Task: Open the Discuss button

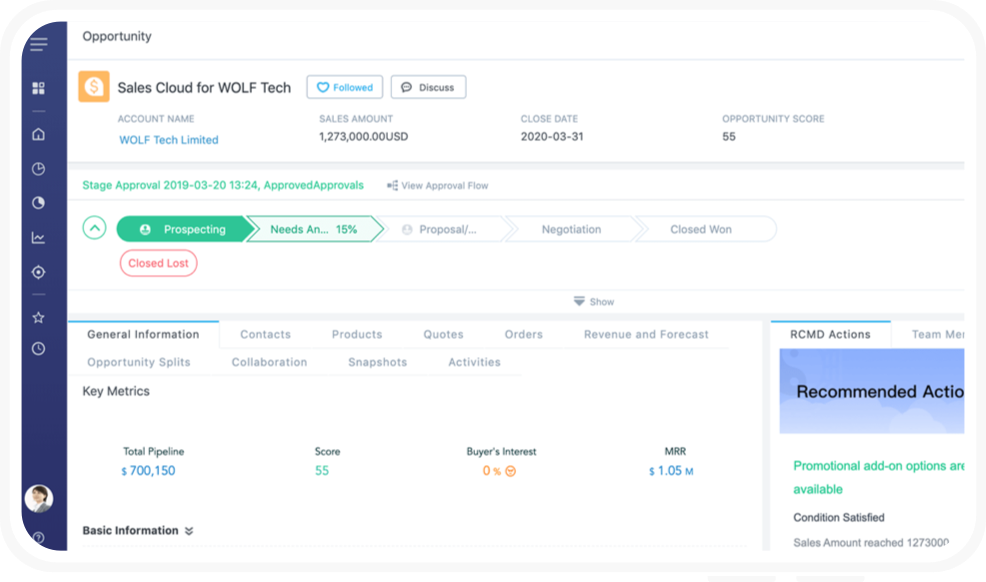Action: 428,87
